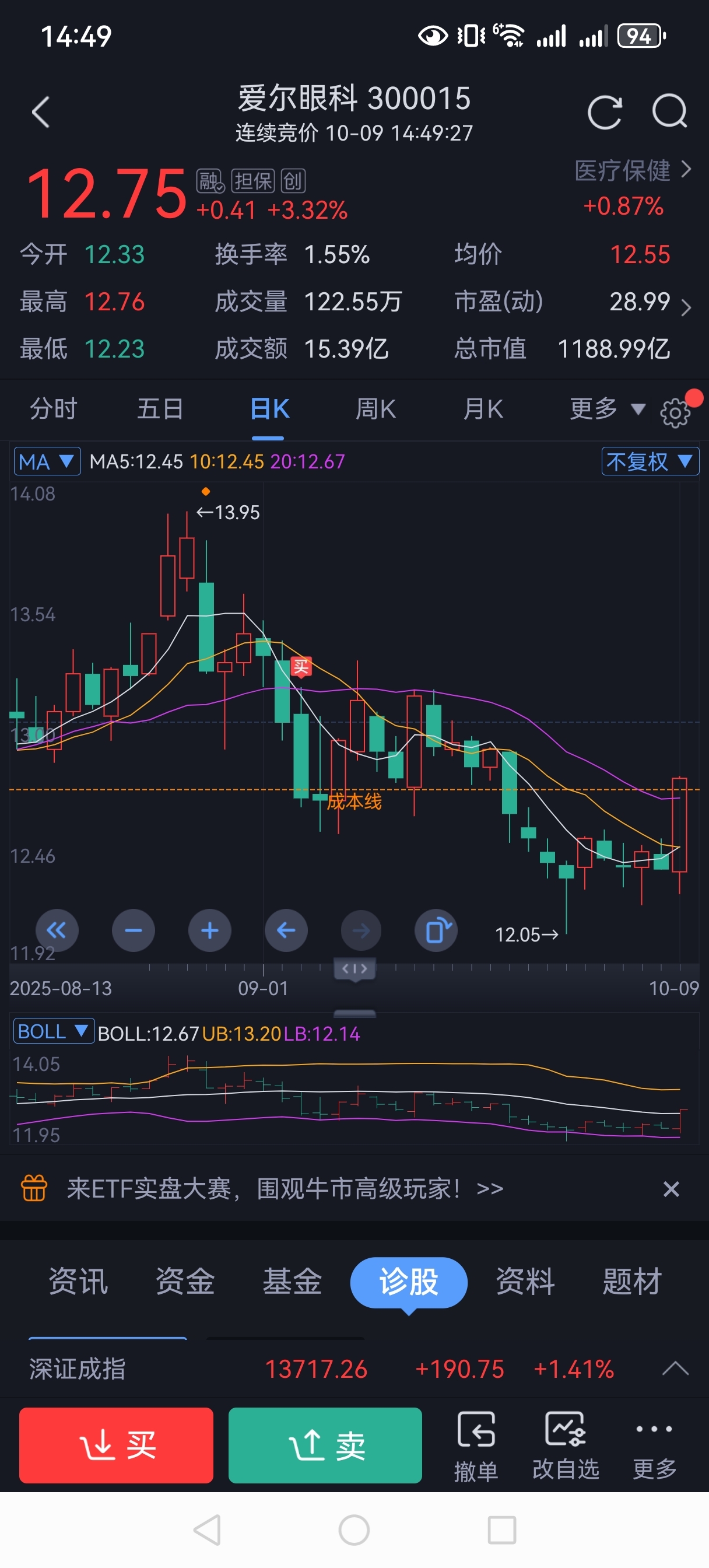
Task: Switch to 月K tab
Action: click(483, 408)
